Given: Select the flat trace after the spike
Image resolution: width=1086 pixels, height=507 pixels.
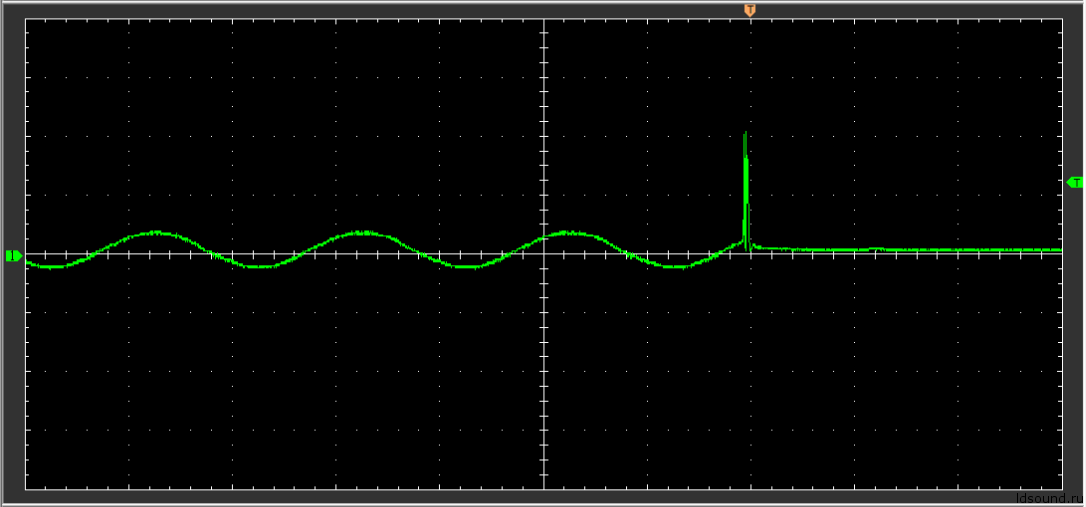Looking at the screenshot, I should pyautogui.click(x=900, y=249).
